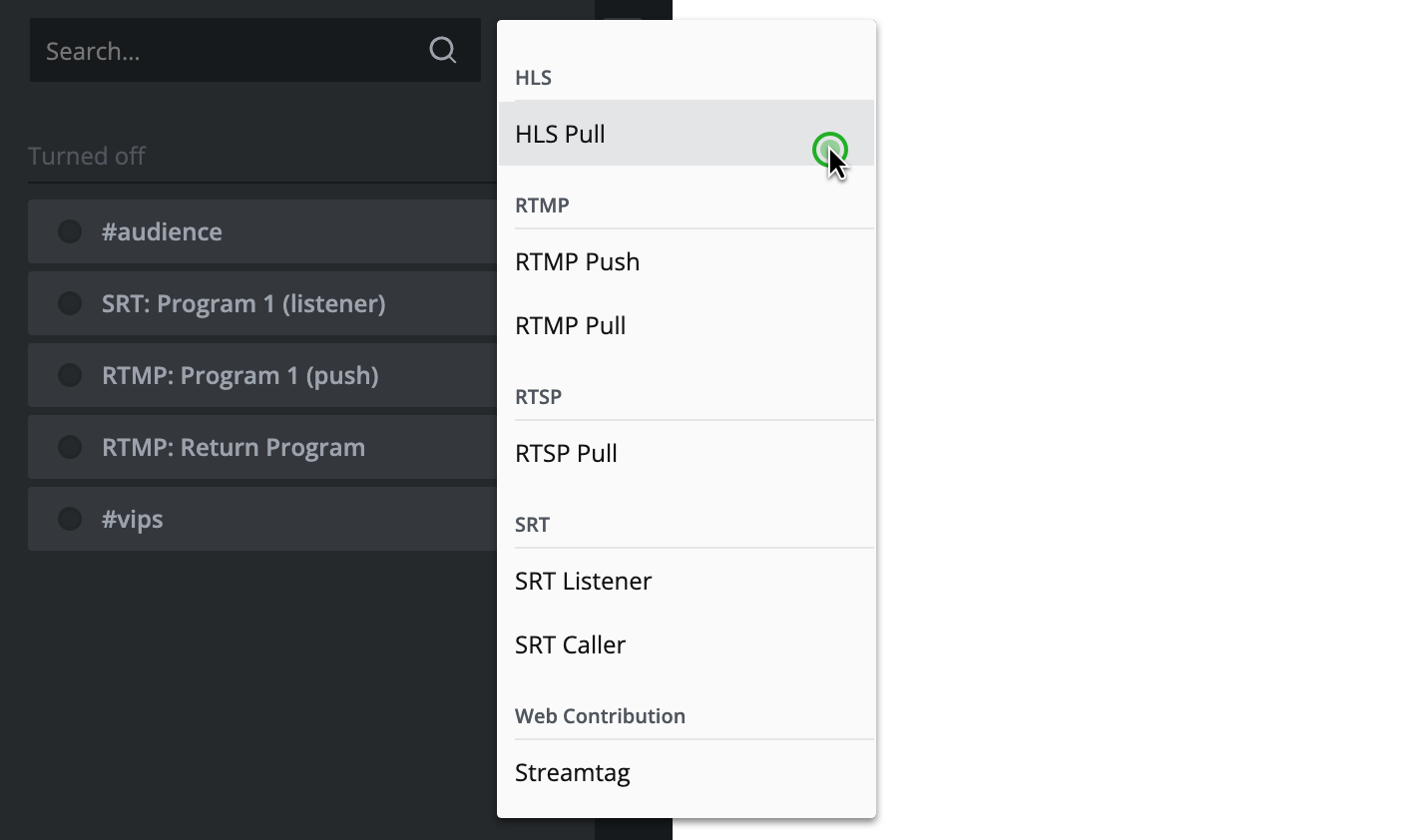Screen dimensions: 1407x840
Task: Open the SRT: Program 1 (listener) source
Action: (243, 303)
